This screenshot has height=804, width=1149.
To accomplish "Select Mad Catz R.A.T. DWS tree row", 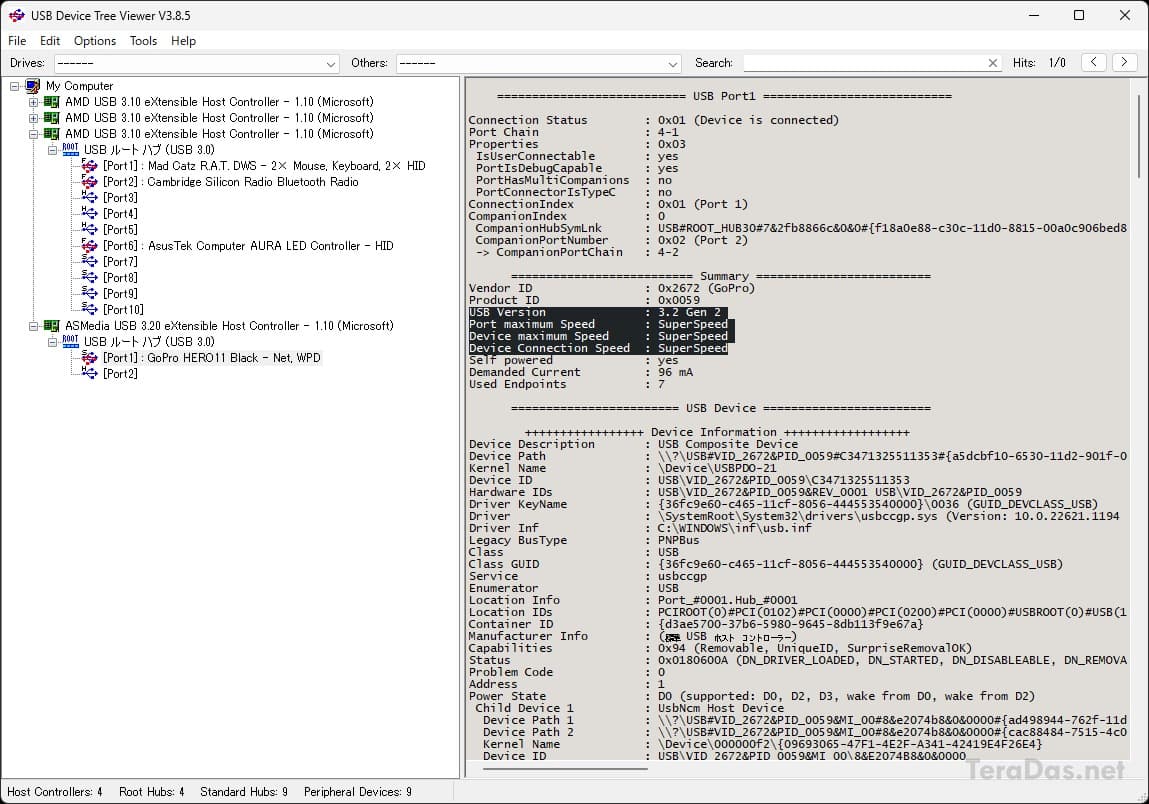I will [264, 166].
